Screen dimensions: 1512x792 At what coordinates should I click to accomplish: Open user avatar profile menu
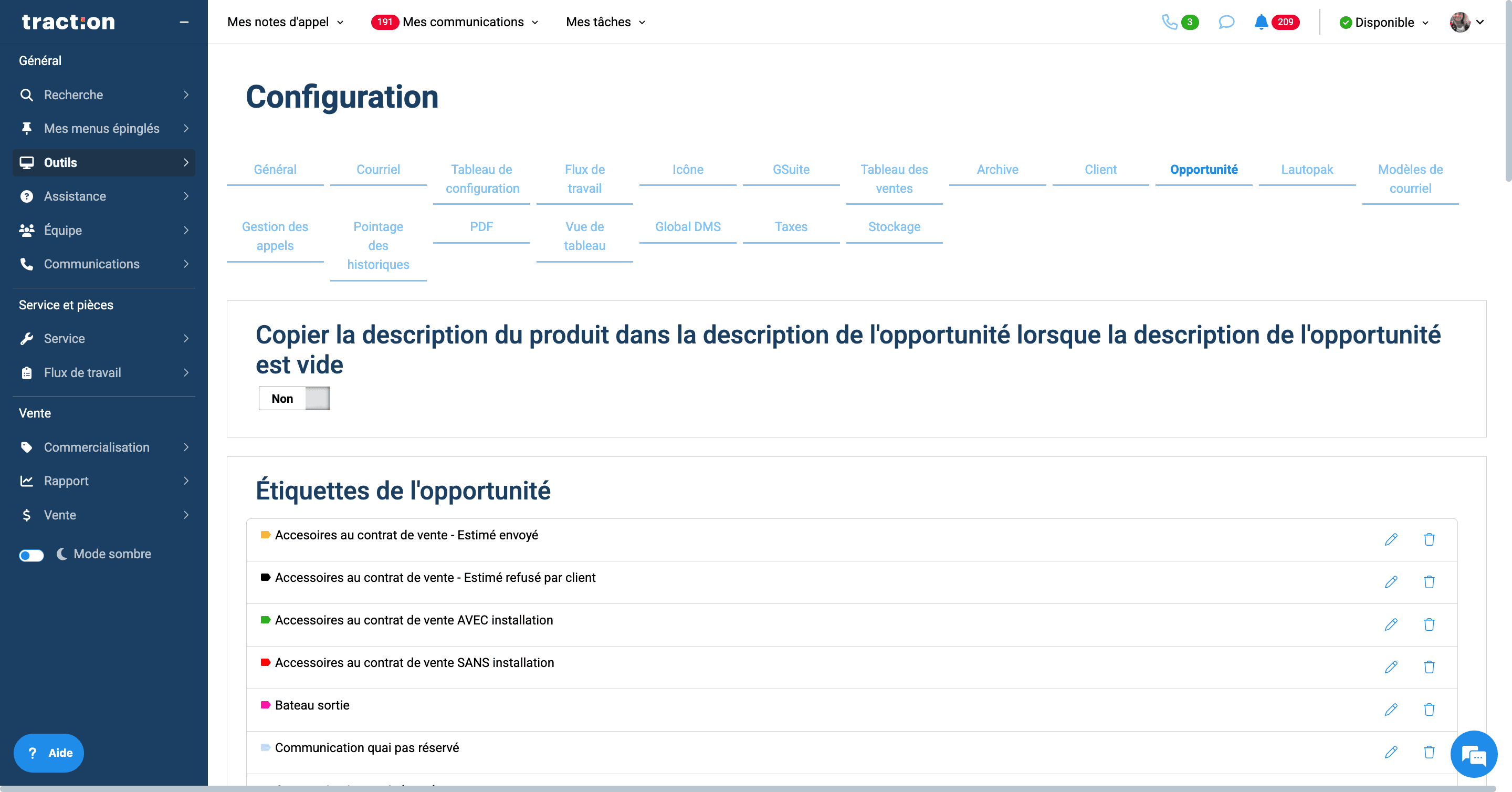pos(1466,22)
